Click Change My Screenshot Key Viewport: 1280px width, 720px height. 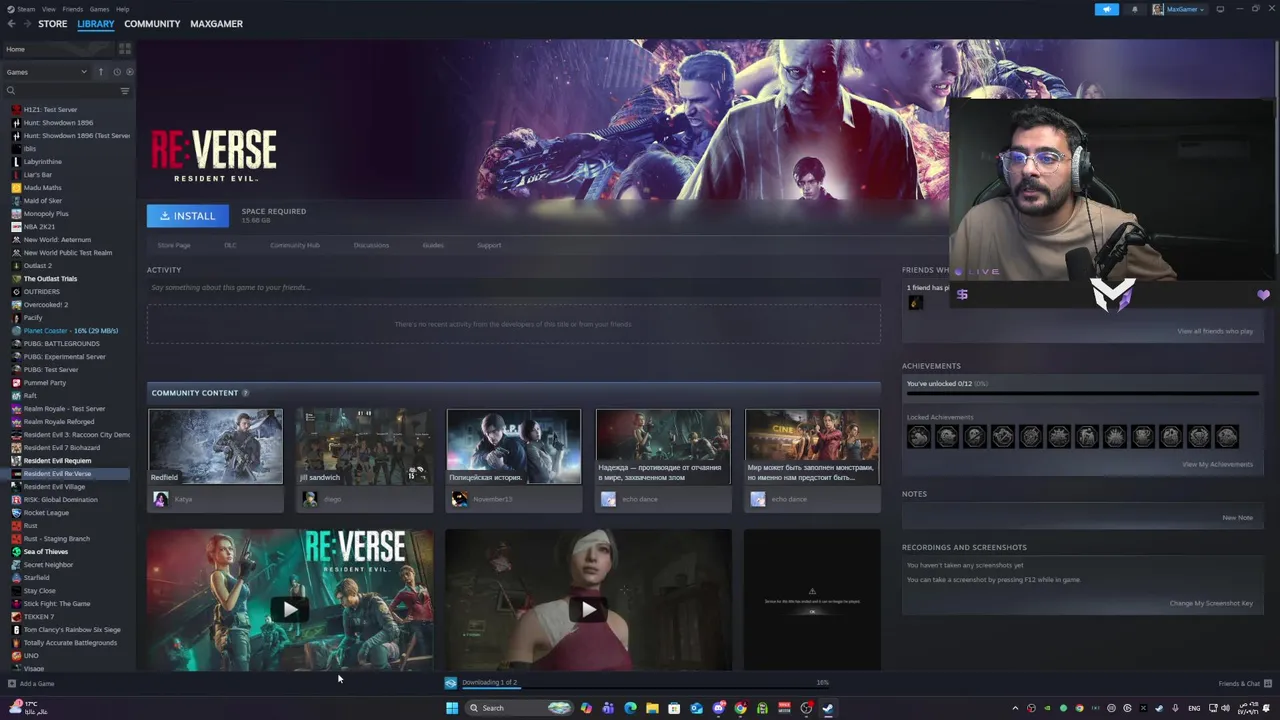pos(1211,603)
